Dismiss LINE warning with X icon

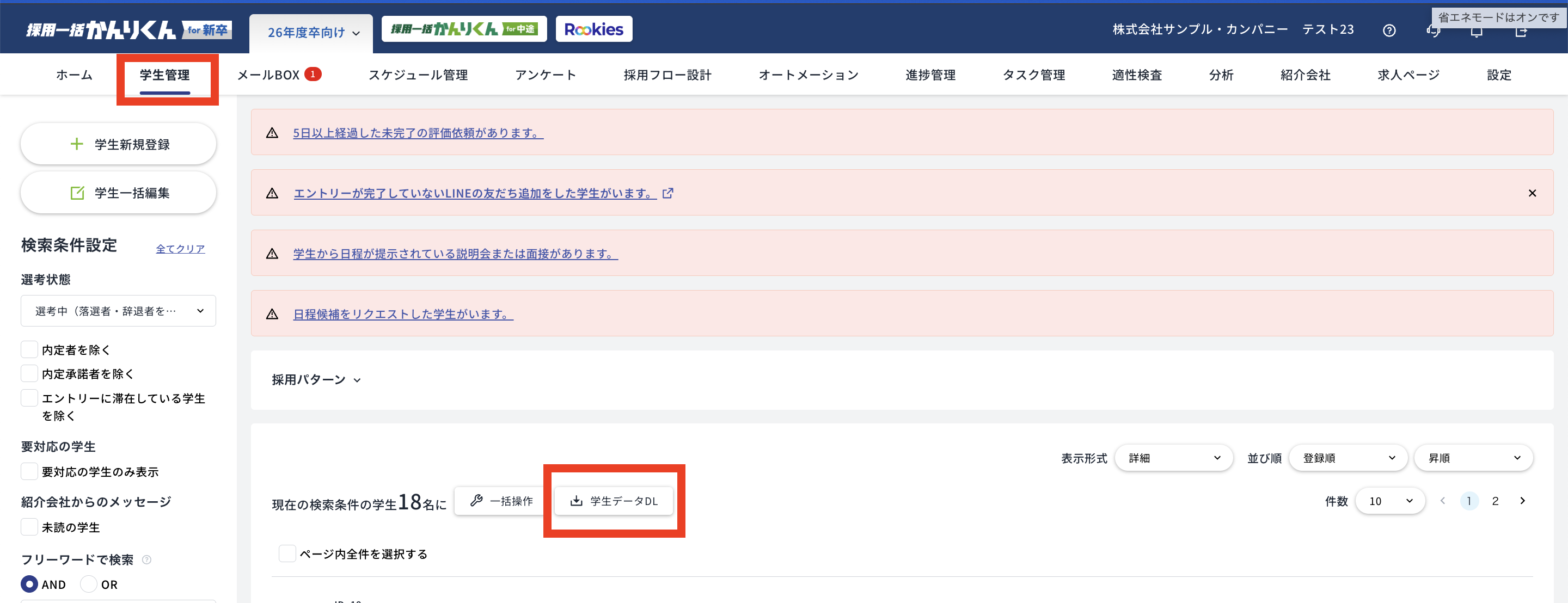[1532, 193]
